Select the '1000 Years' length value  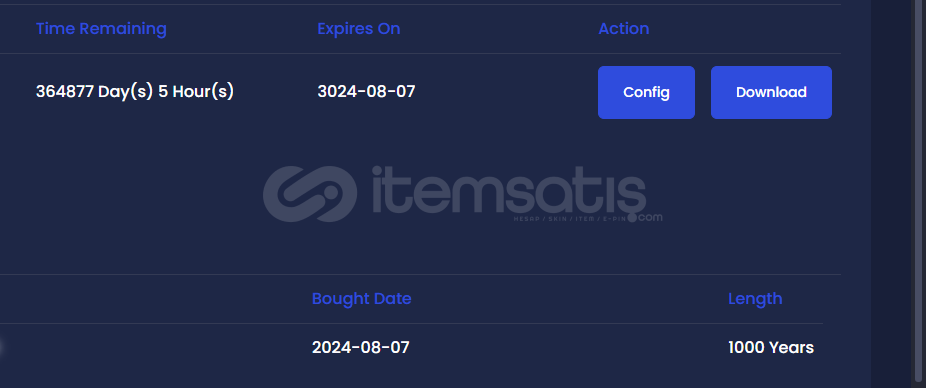click(771, 347)
